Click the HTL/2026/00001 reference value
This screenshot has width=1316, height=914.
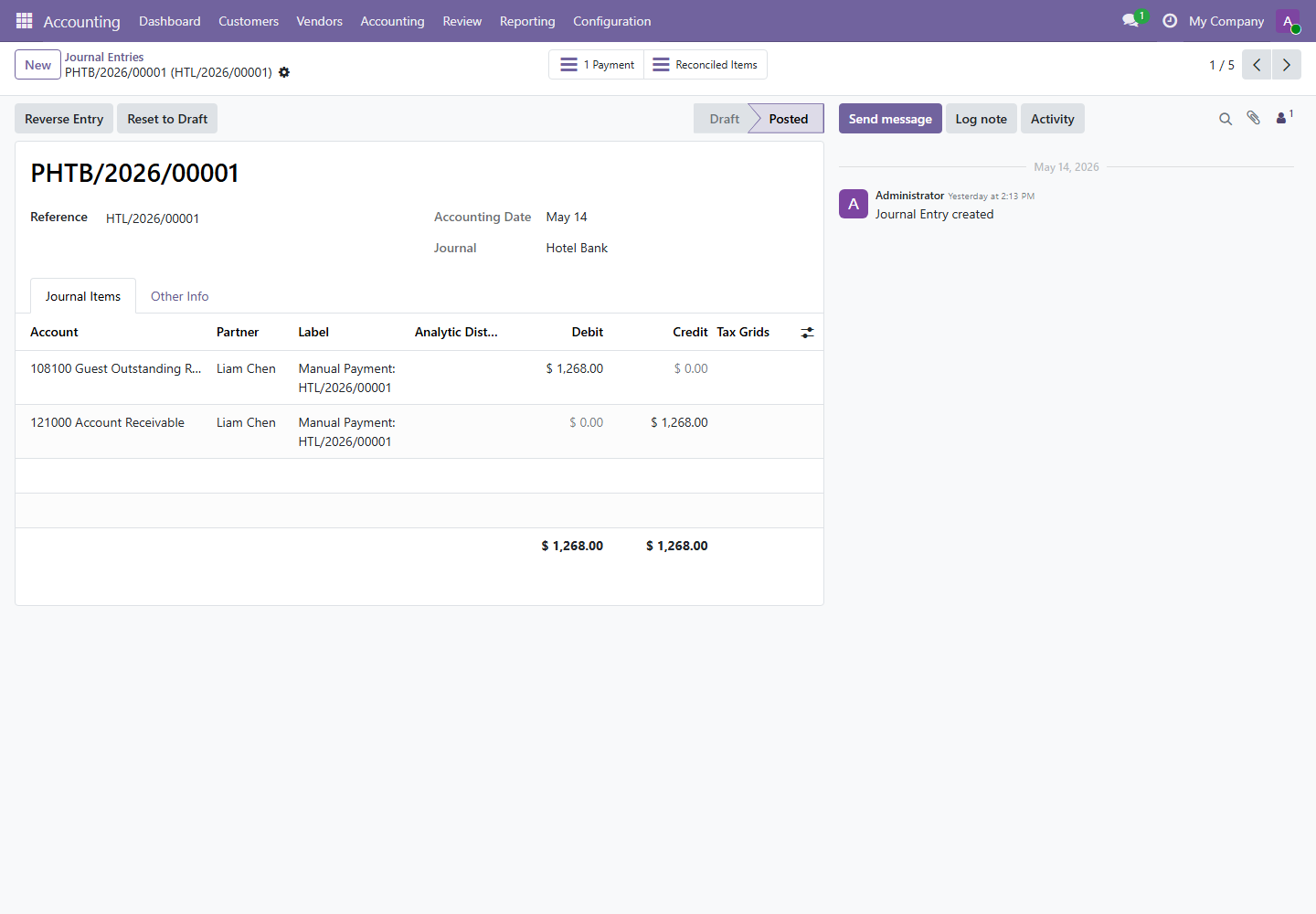(153, 218)
